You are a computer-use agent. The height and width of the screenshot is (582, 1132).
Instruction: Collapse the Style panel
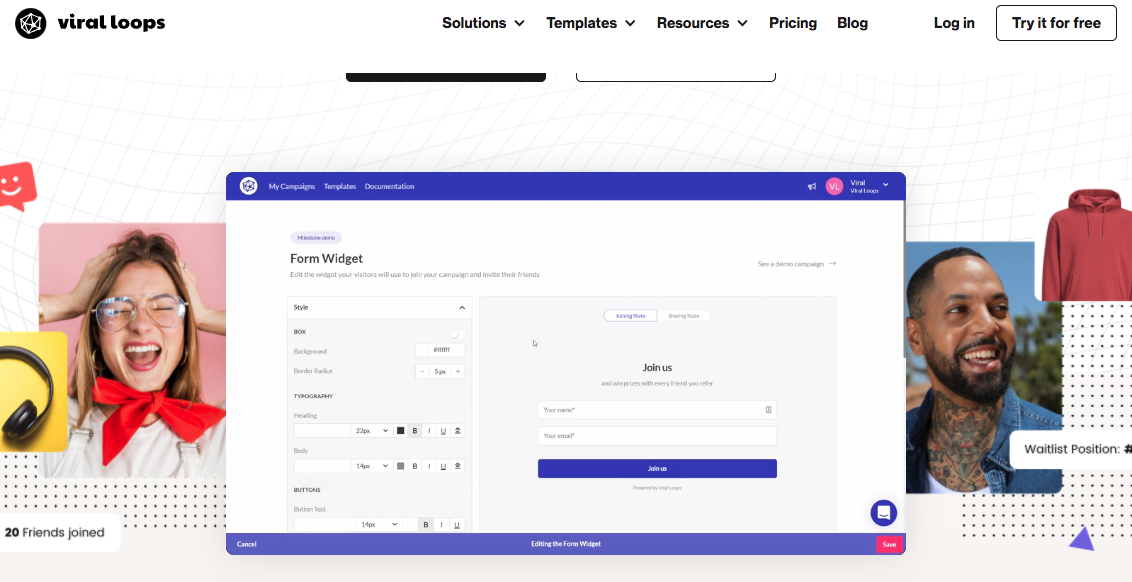coord(461,308)
